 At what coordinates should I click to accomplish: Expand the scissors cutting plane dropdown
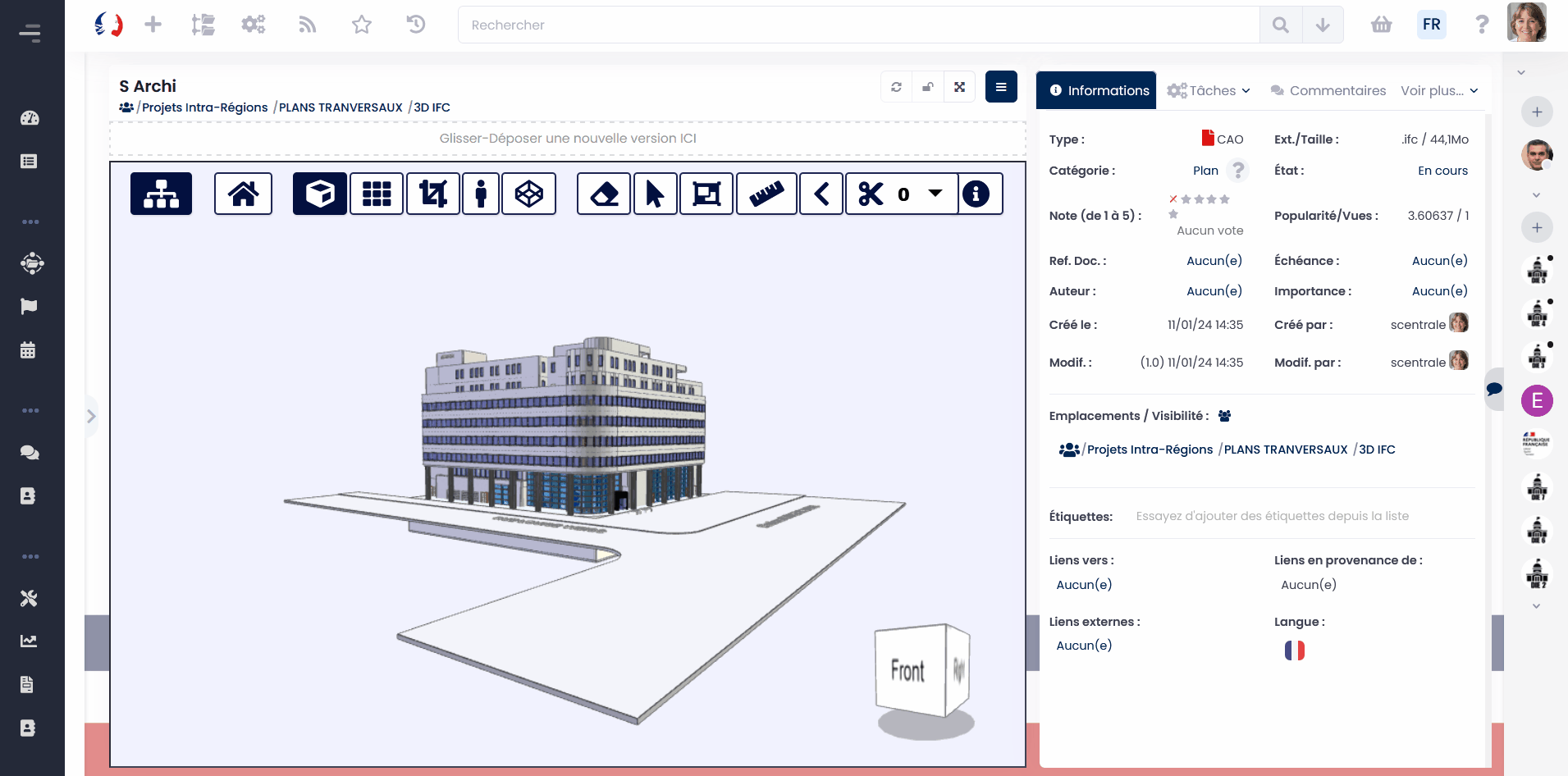(935, 194)
